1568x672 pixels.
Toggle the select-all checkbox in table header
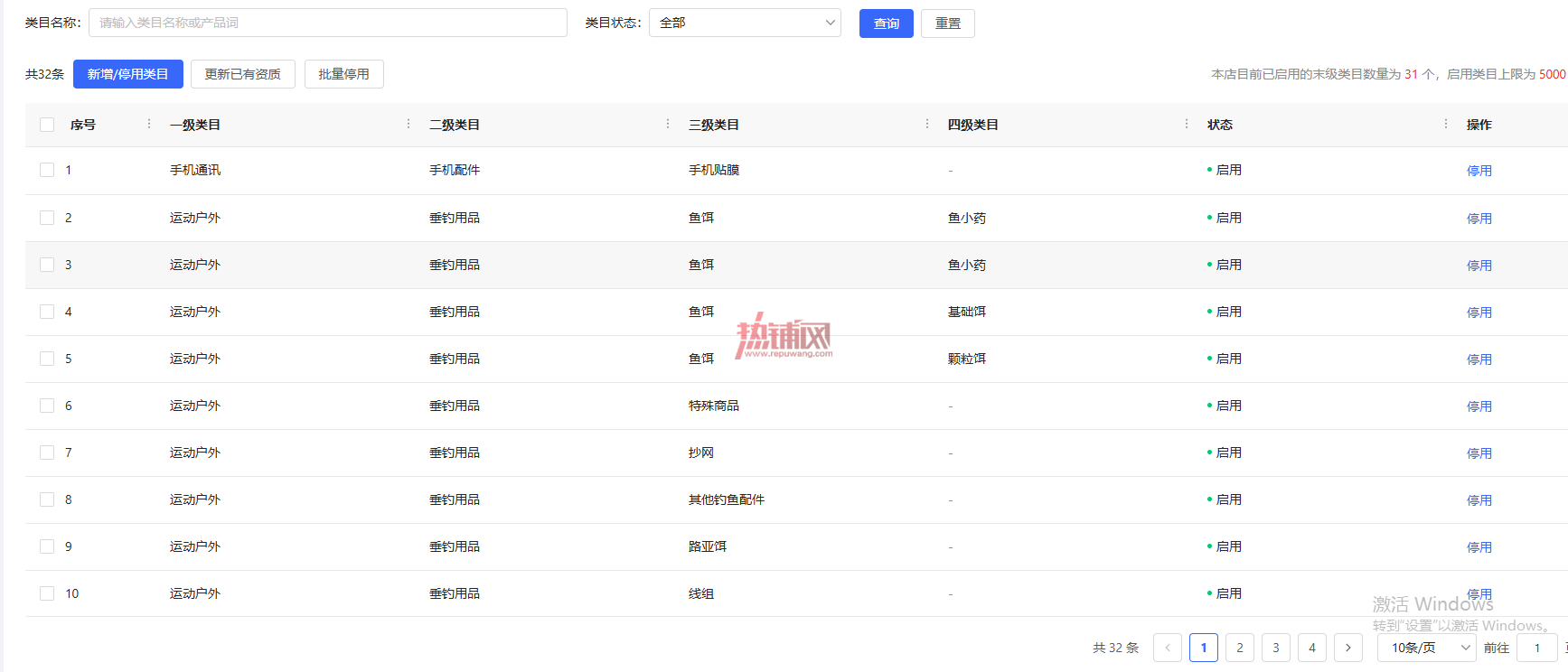point(47,125)
